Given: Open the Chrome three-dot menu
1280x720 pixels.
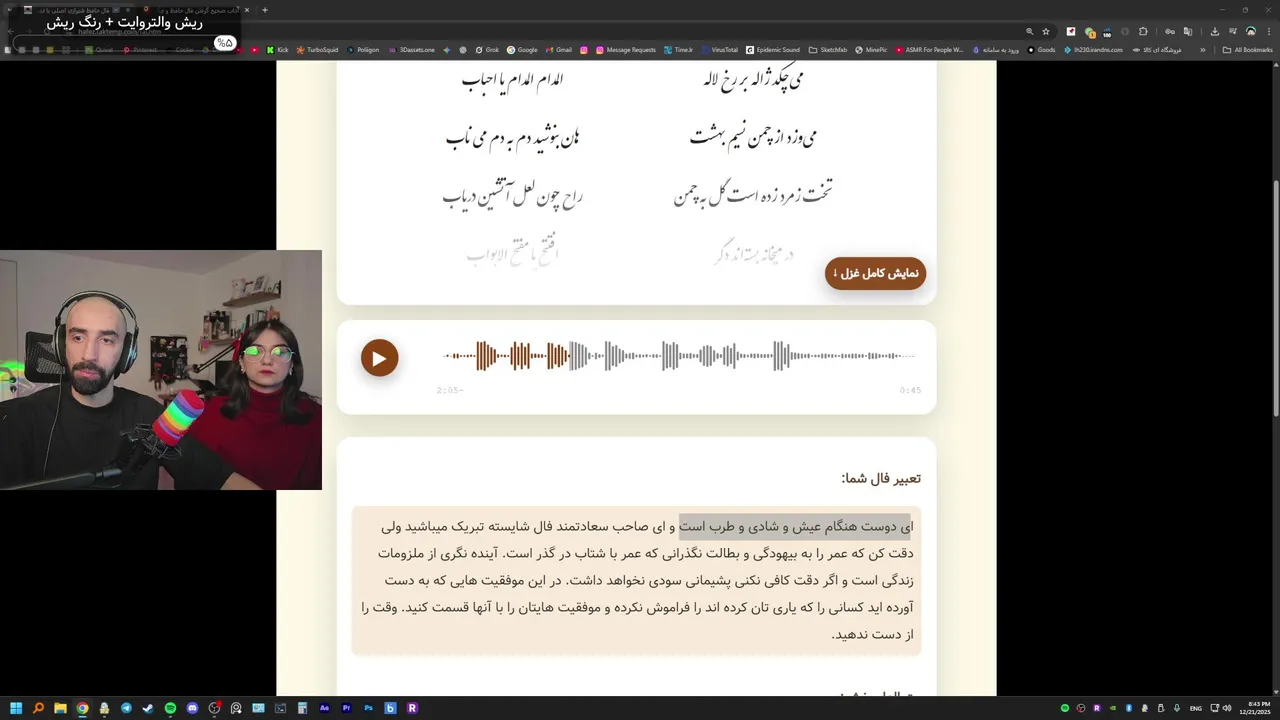Looking at the screenshot, I should pos(1269,31).
